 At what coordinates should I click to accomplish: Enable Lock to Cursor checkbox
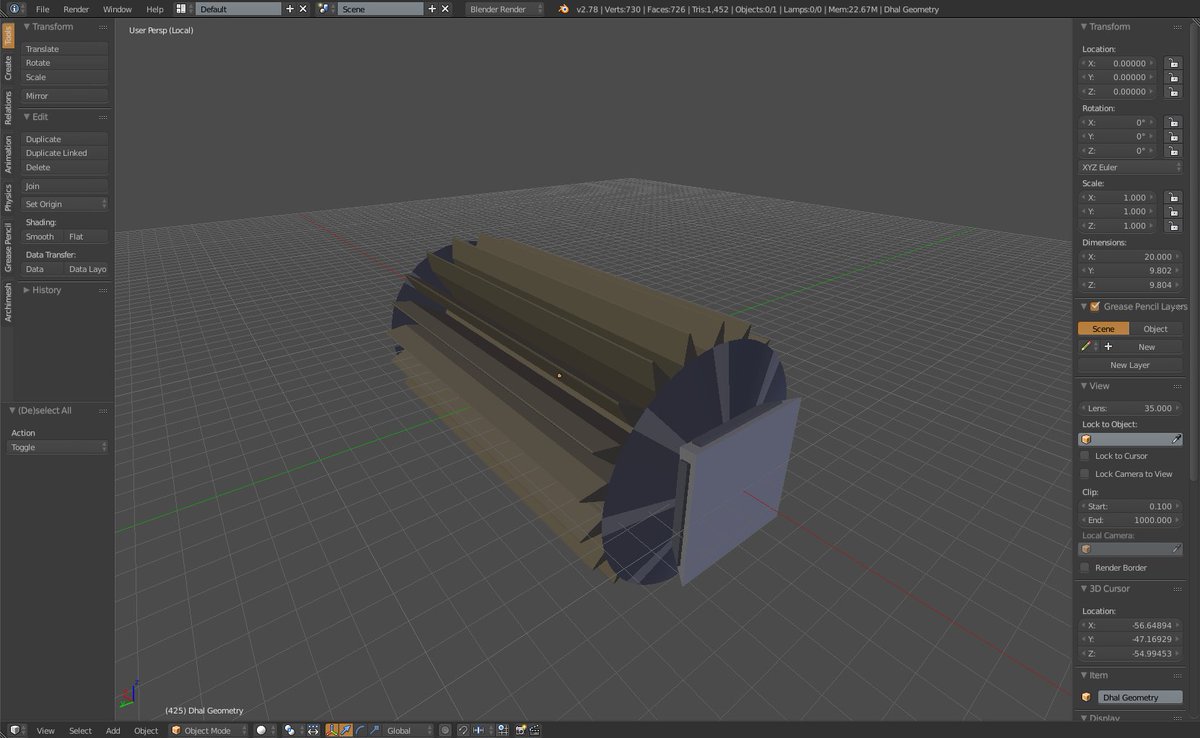[x=1085, y=456]
